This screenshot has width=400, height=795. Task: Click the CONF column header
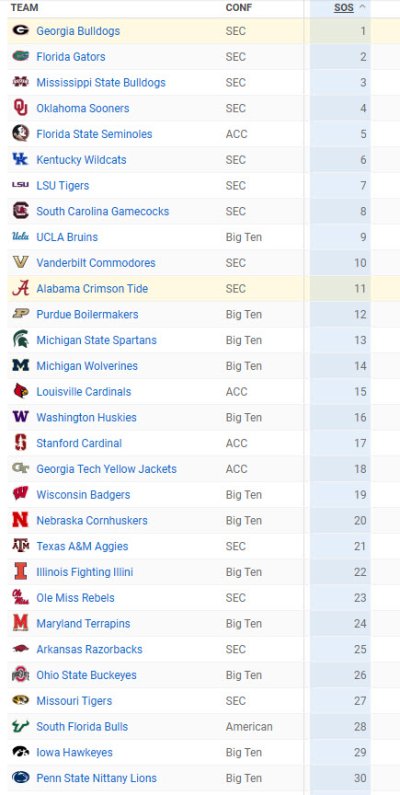coord(239,8)
